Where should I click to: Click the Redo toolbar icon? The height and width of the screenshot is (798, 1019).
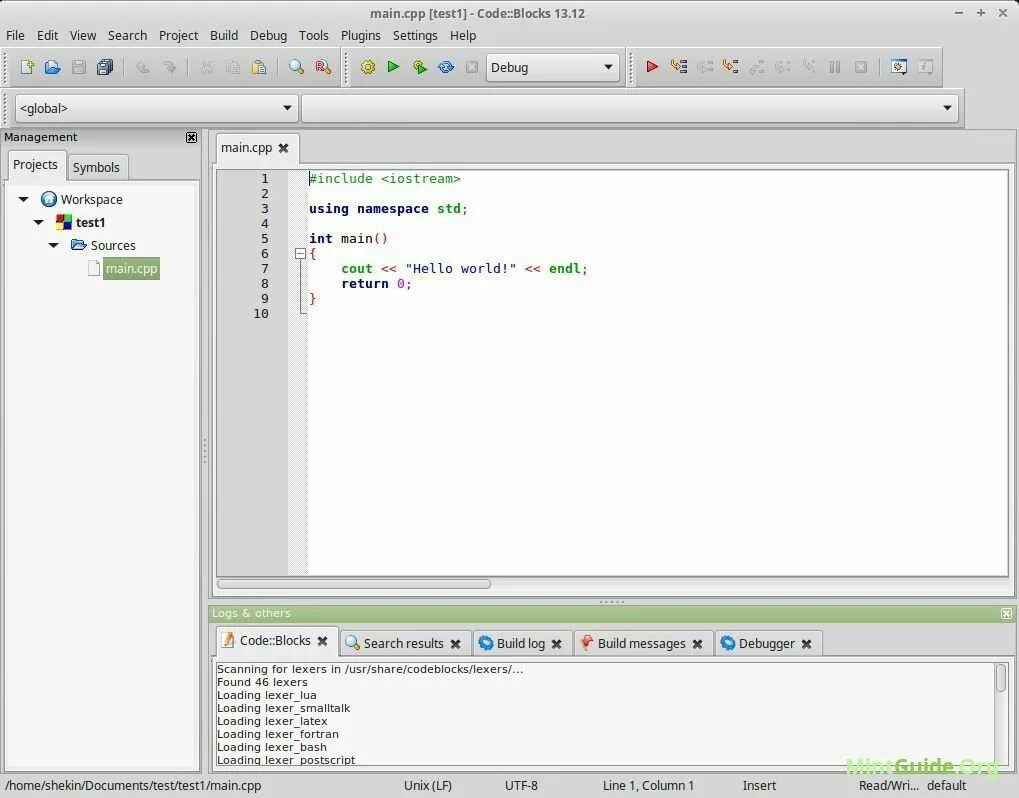(x=169, y=67)
